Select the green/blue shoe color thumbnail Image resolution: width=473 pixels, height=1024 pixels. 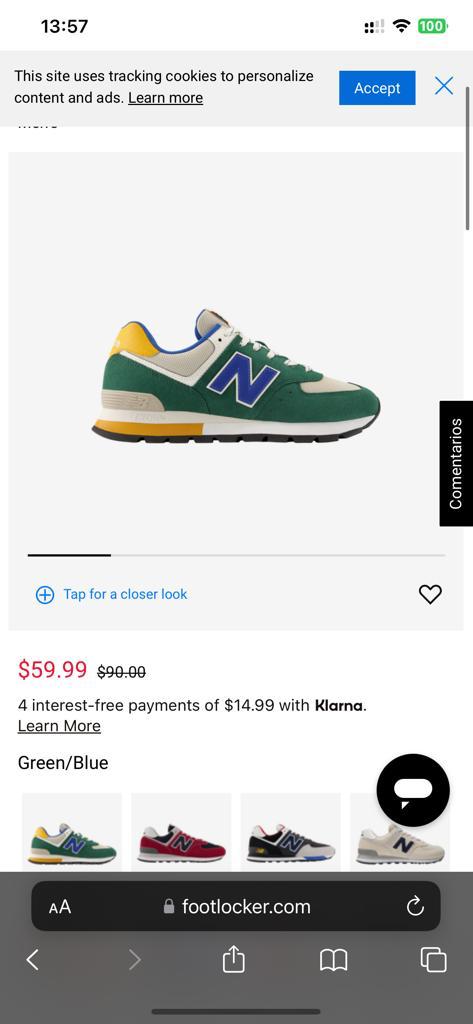72,832
